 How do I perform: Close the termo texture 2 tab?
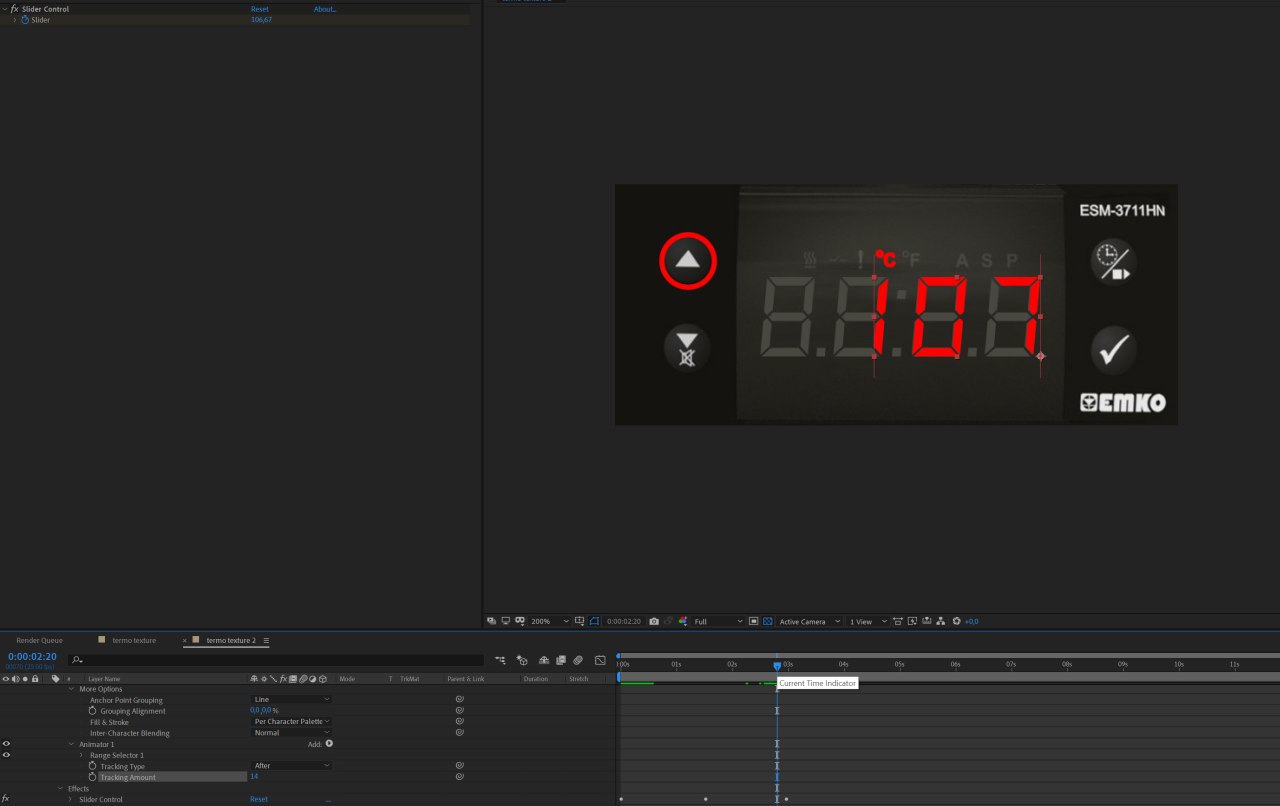click(x=184, y=640)
